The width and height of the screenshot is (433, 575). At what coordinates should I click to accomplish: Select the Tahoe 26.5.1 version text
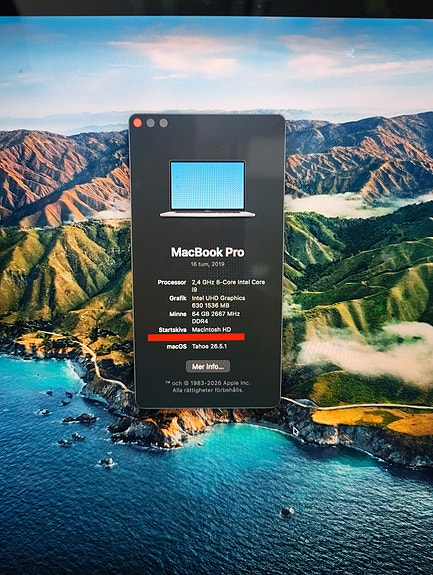[209, 347]
